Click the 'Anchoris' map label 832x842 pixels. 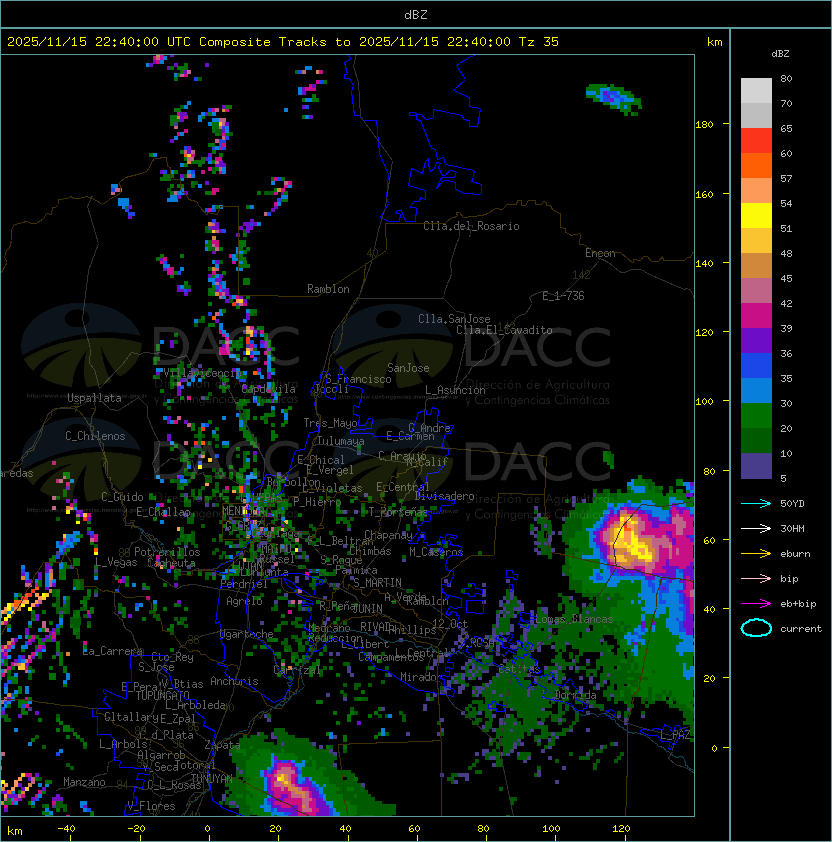234,681
